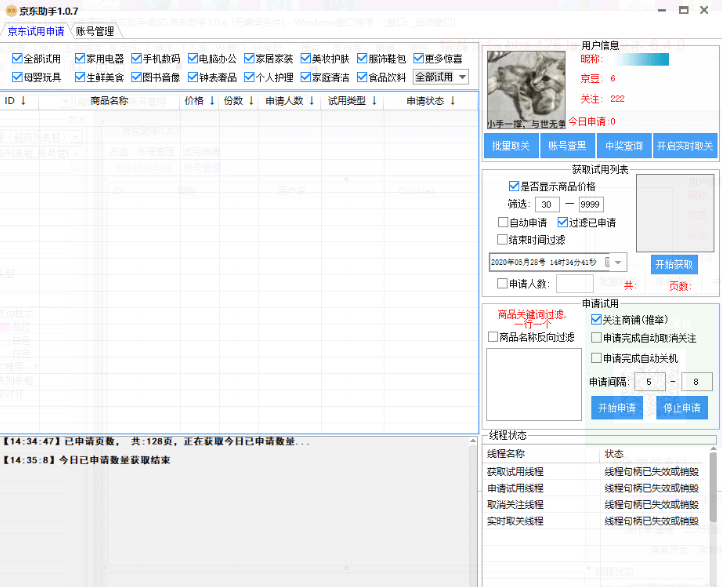Click the minimum price filter field 30

[547, 204]
